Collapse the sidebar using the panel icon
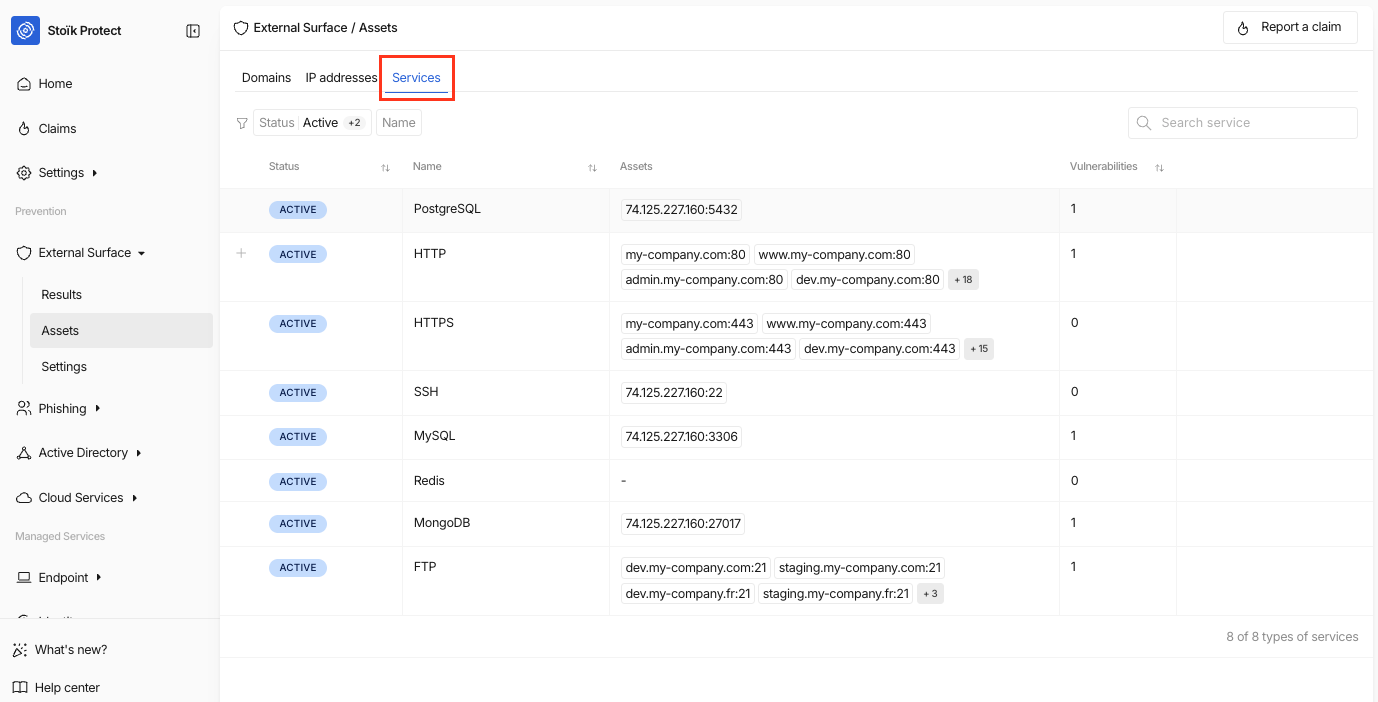The width and height of the screenshot is (1378, 702). tap(193, 31)
